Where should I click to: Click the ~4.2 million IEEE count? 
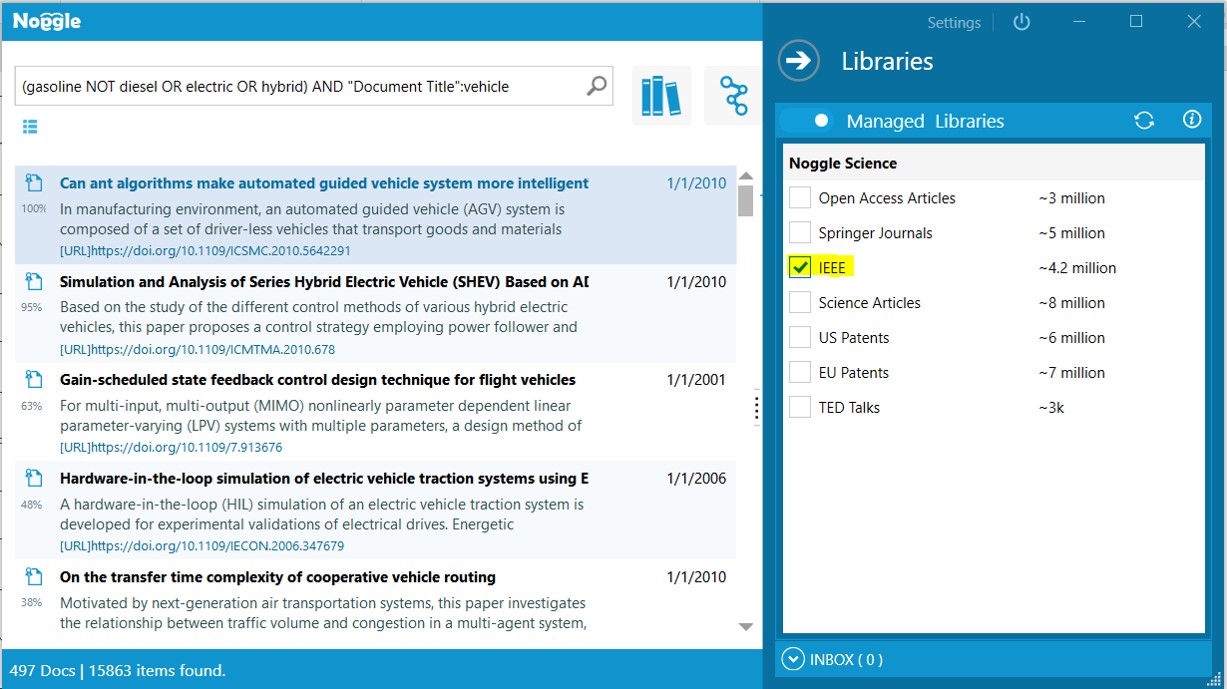tap(1077, 268)
